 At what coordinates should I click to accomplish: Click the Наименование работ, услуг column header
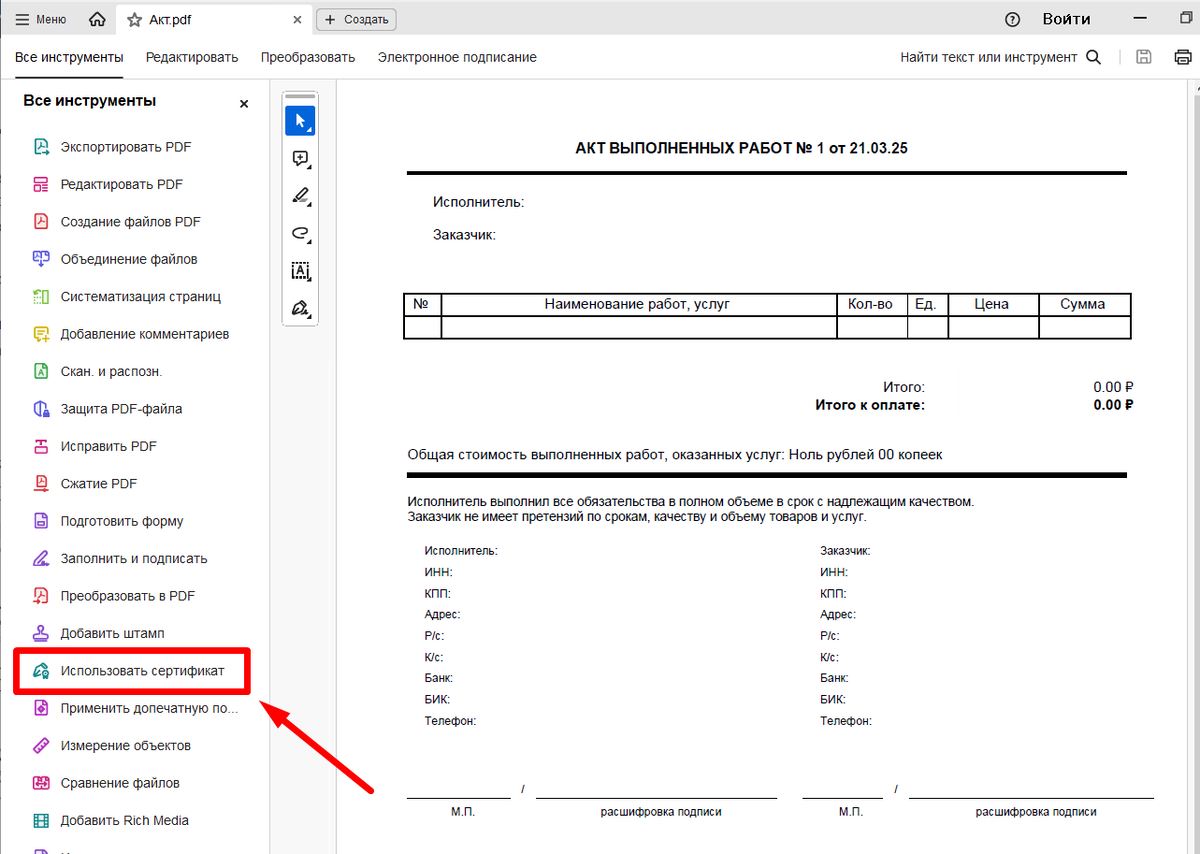pyautogui.click(x=637, y=304)
